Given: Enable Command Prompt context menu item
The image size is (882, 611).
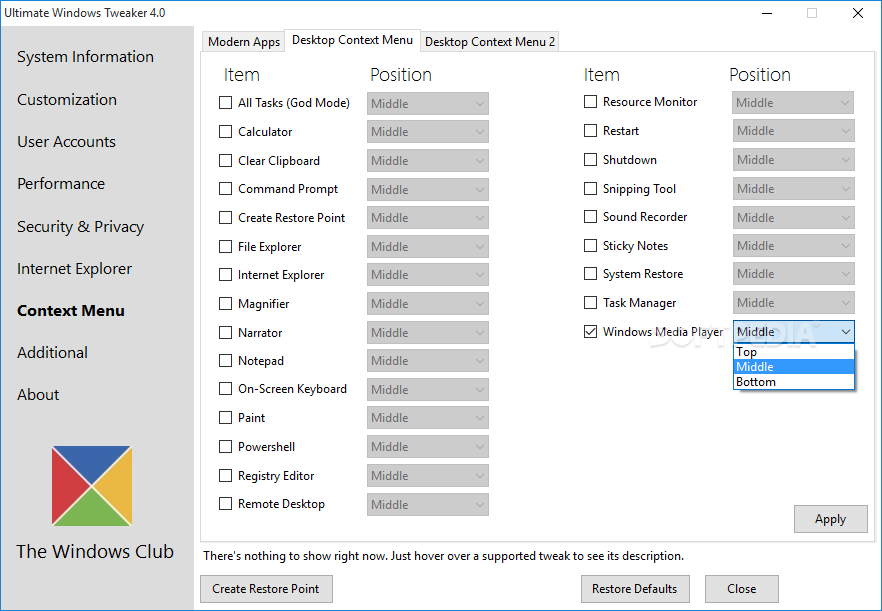Looking at the screenshot, I should tap(226, 189).
